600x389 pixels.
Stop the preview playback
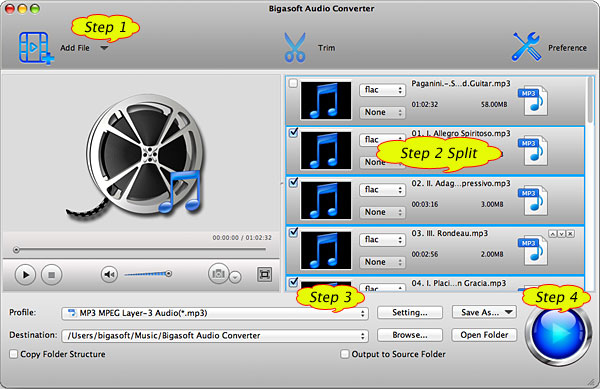click(52, 275)
